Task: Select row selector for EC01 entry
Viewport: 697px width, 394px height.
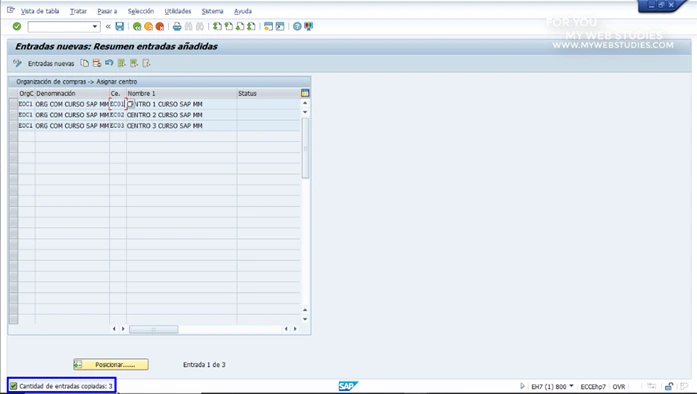Action: tap(13, 104)
